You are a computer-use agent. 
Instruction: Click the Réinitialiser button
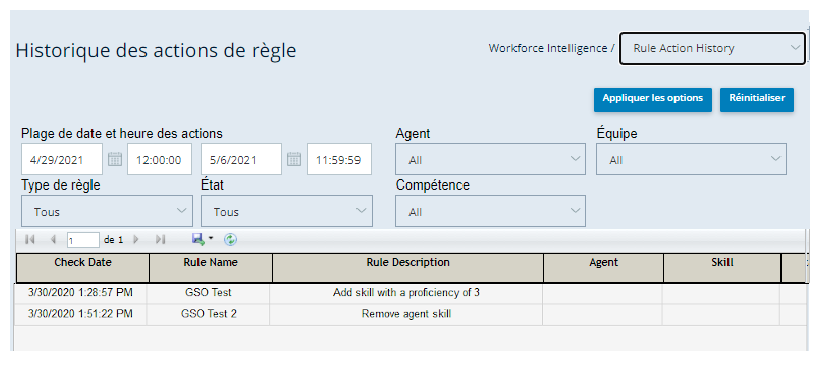click(x=757, y=99)
